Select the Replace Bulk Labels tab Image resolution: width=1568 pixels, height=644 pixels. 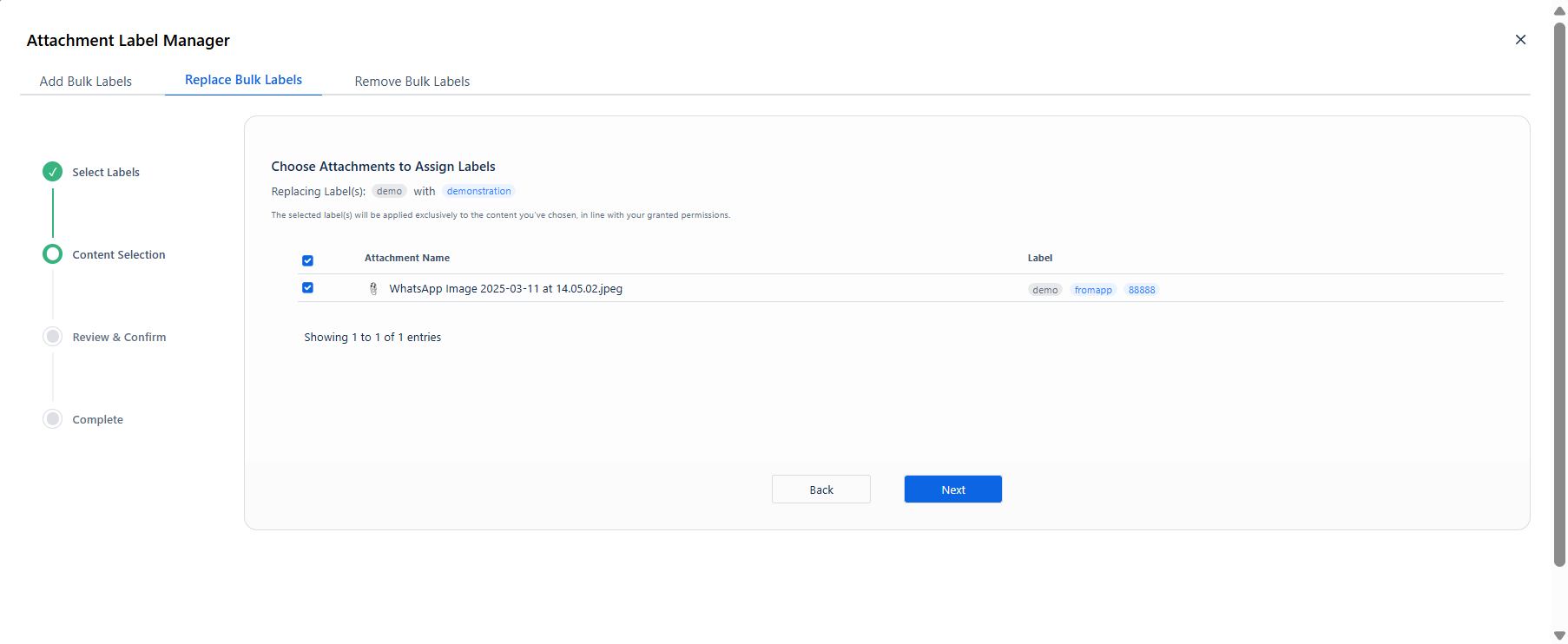[243, 80]
